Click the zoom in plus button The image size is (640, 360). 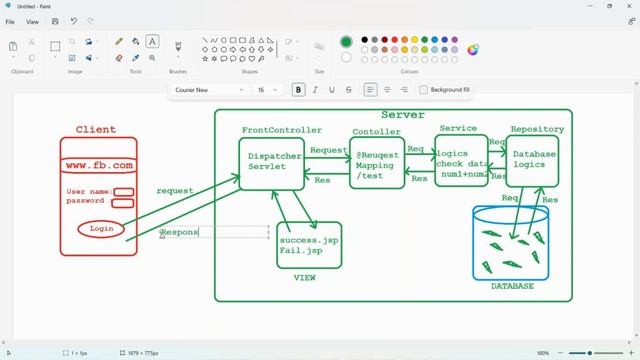pyautogui.click(x=631, y=353)
